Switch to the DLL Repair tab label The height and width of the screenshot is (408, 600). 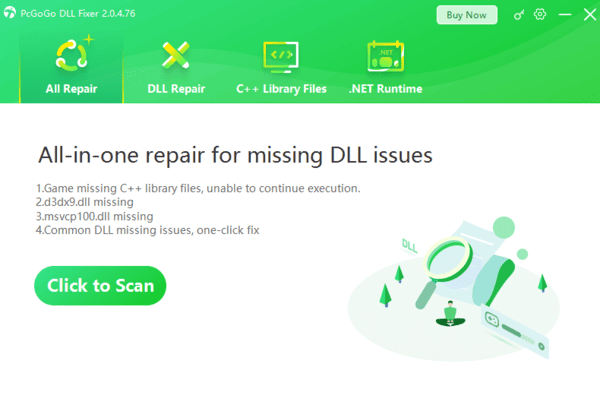pos(176,89)
